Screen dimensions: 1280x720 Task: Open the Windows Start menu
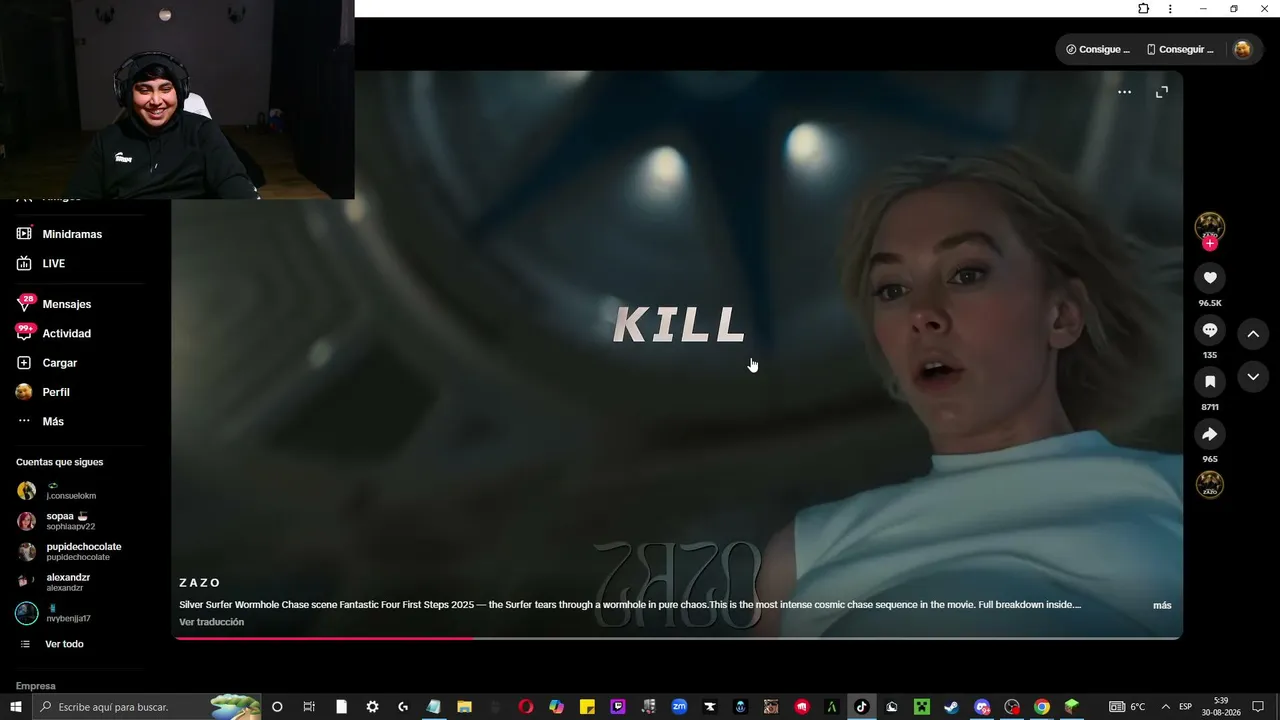coord(16,707)
